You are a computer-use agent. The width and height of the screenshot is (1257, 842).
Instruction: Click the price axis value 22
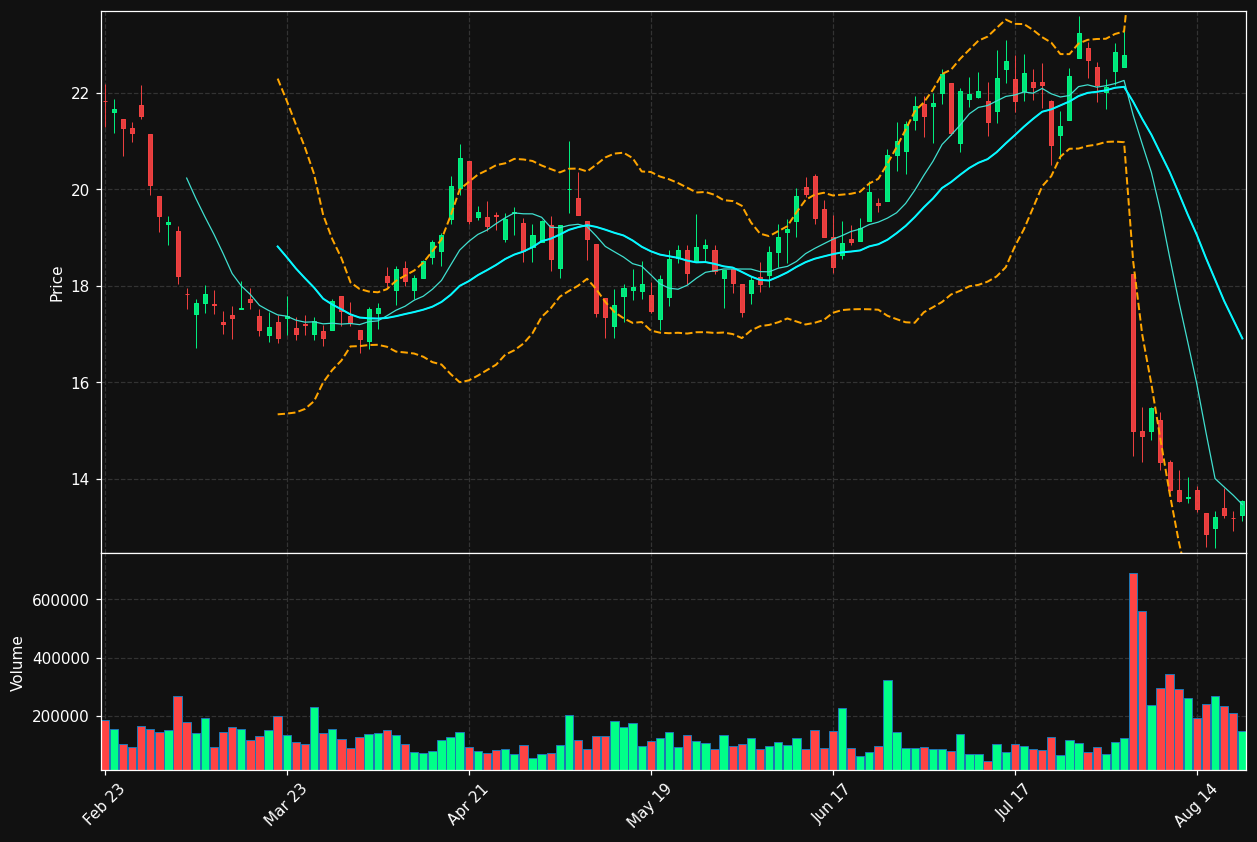pyautogui.click(x=80, y=94)
